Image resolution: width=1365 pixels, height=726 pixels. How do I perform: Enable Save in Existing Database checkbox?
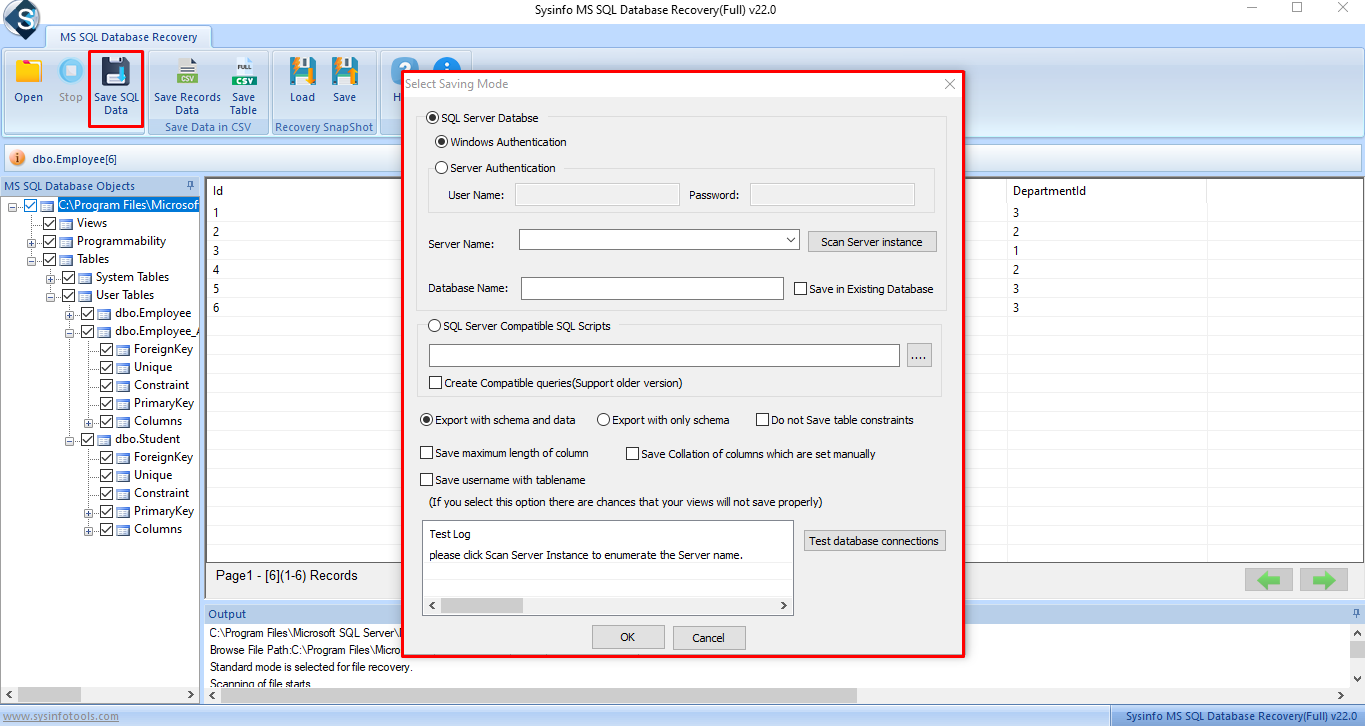800,289
